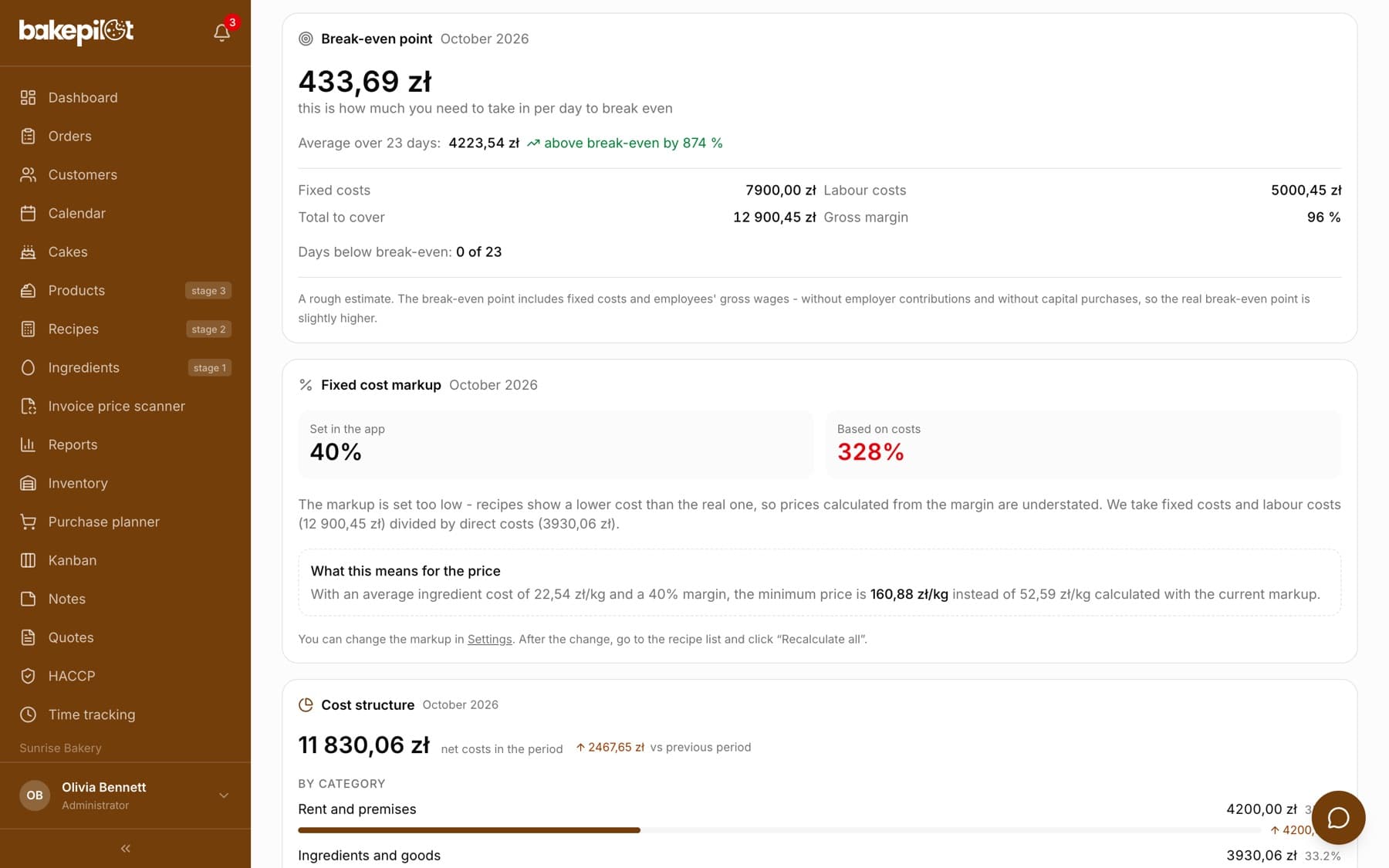Click the stage 3 badge on Products
The width and height of the screenshot is (1389, 868).
click(x=208, y=291)
